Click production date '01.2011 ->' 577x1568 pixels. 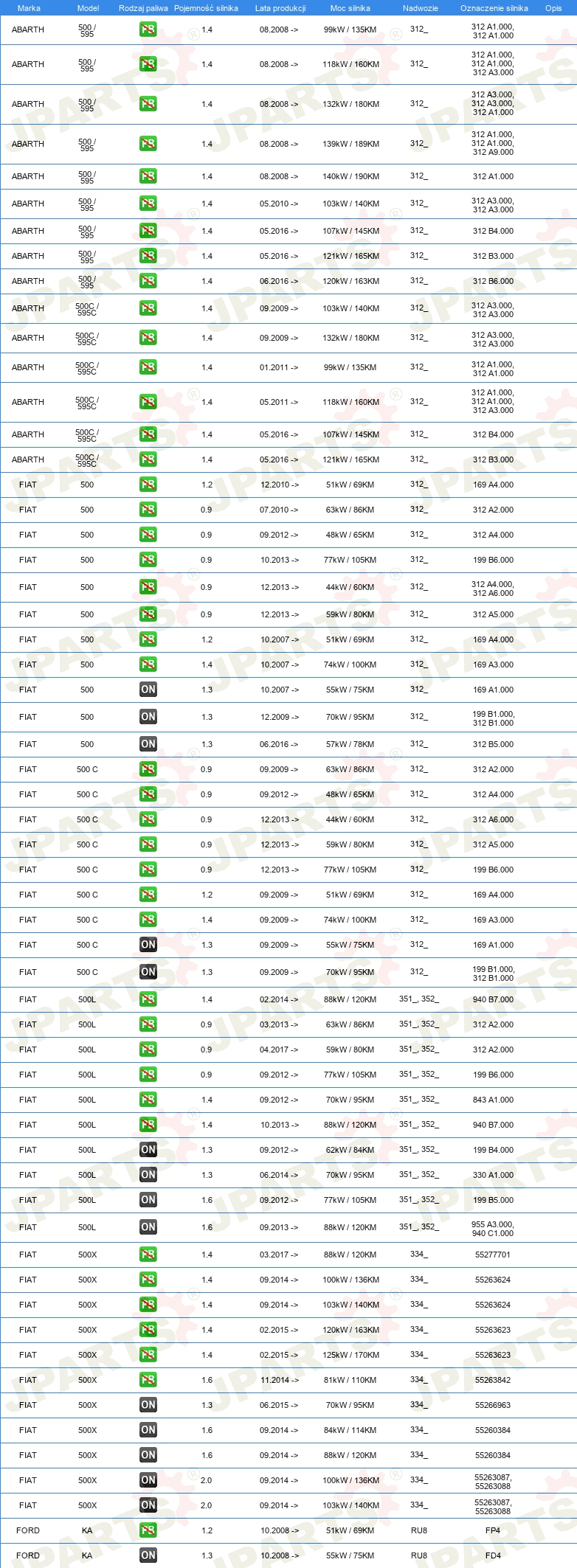pyautogui.click(x=279, y=367)
